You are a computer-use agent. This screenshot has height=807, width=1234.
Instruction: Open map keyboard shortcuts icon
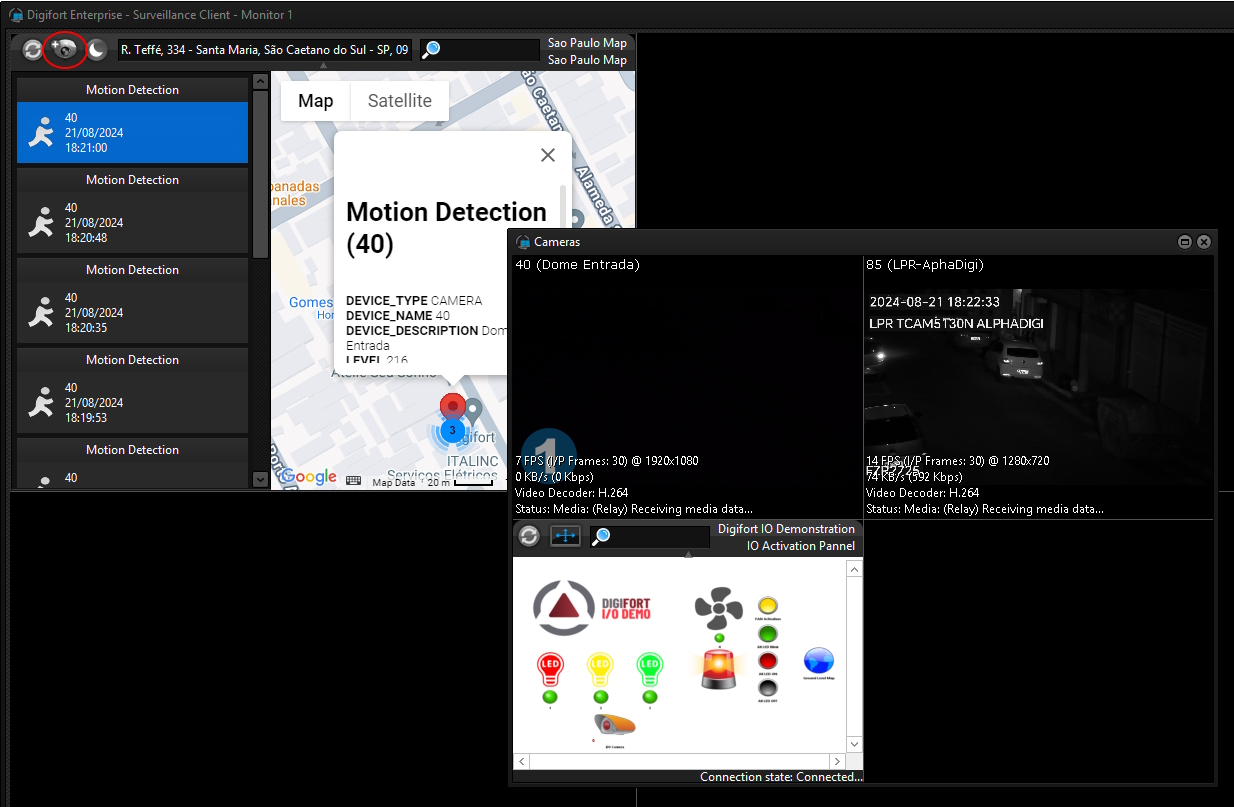click(353, 481)
